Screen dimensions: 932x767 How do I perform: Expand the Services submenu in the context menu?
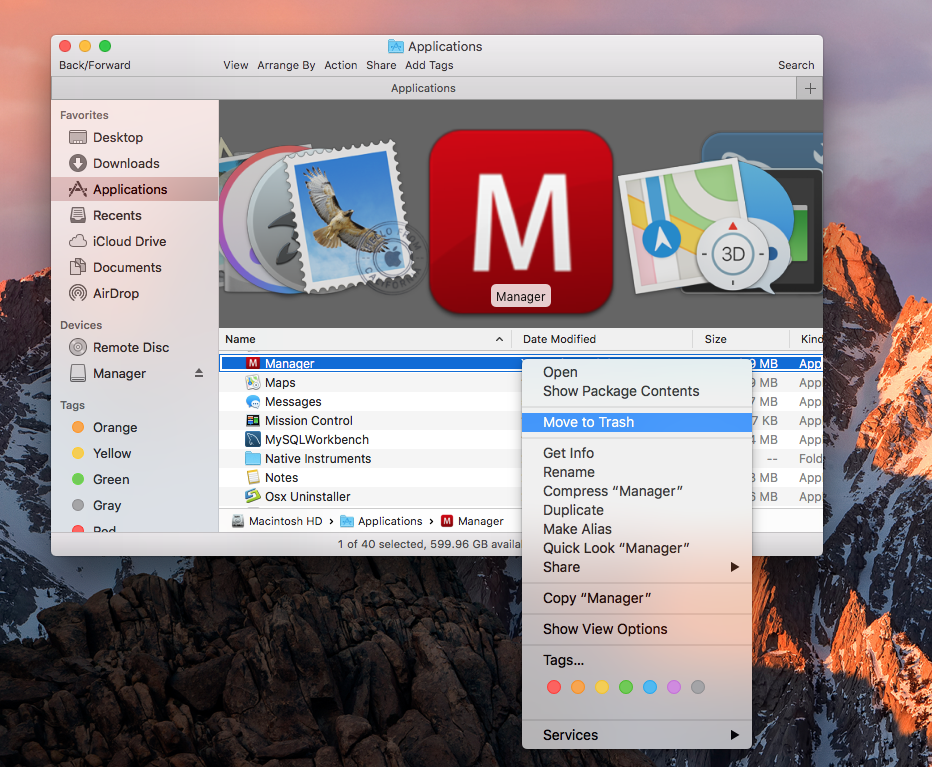point(735,735)
